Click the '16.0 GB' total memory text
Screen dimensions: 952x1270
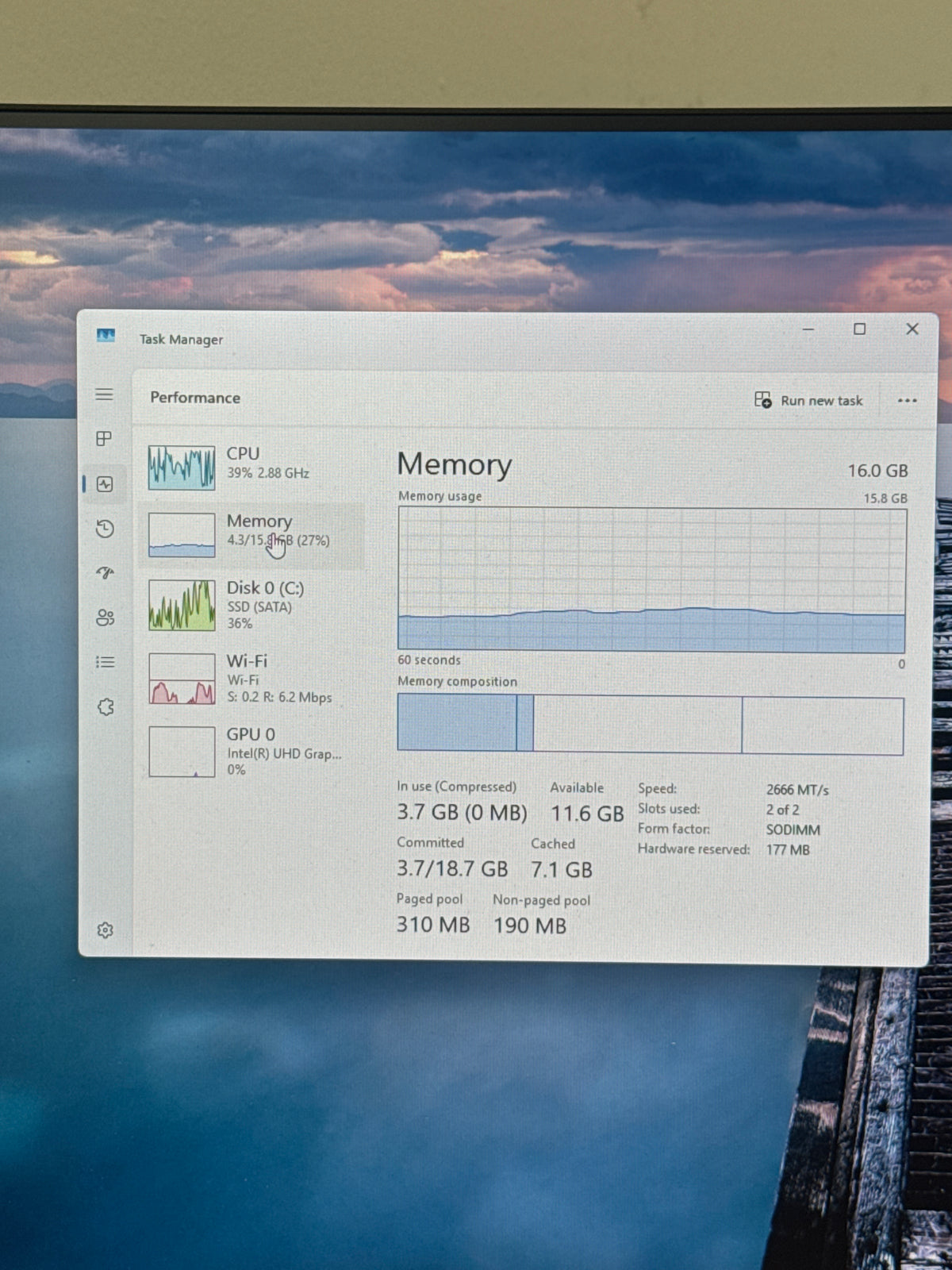tap(877, 471)
